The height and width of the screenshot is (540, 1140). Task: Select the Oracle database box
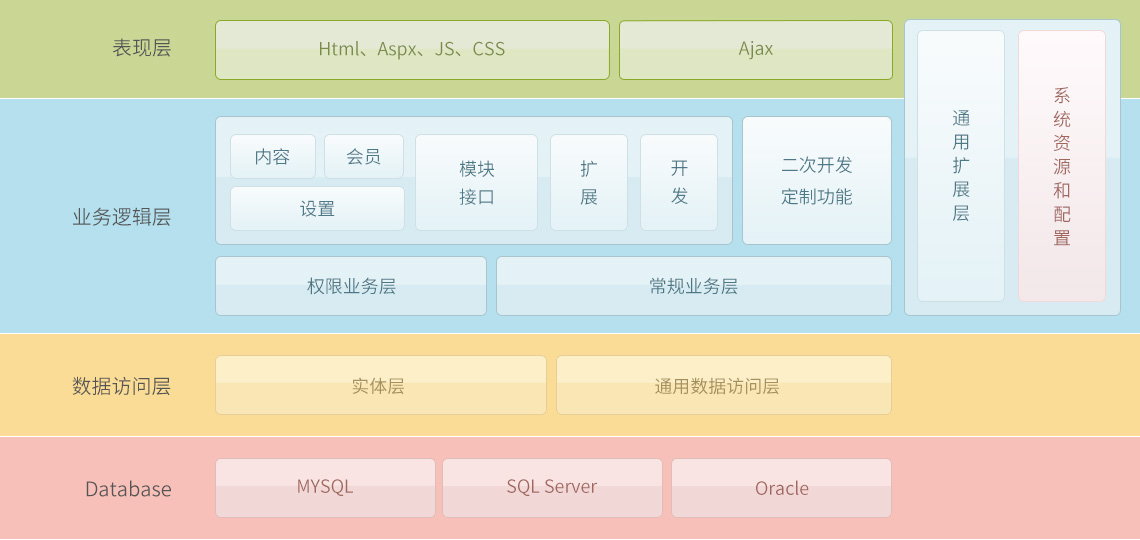(x=781, y=488)
